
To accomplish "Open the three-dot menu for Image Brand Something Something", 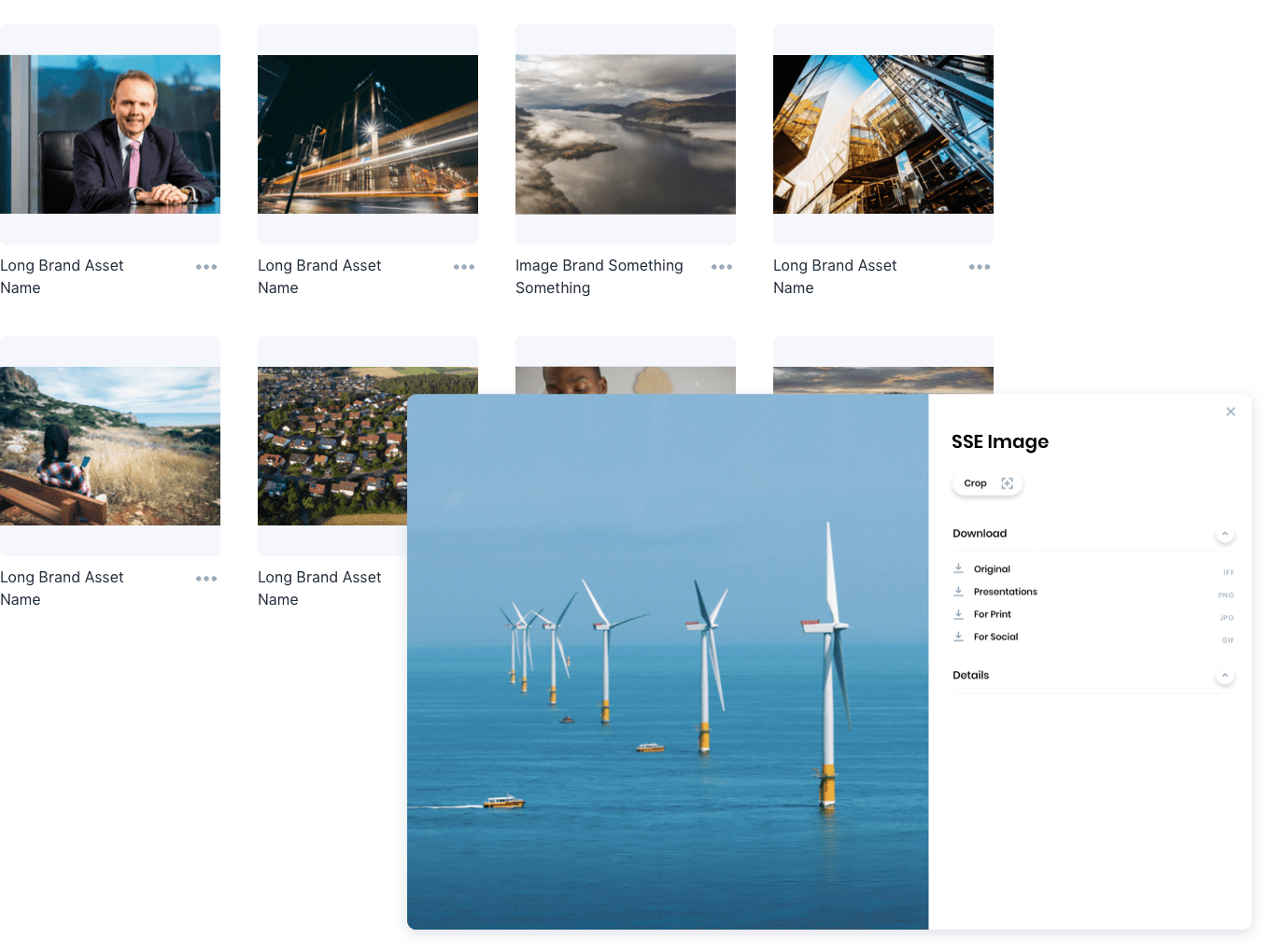I will [x=722, y=267].
